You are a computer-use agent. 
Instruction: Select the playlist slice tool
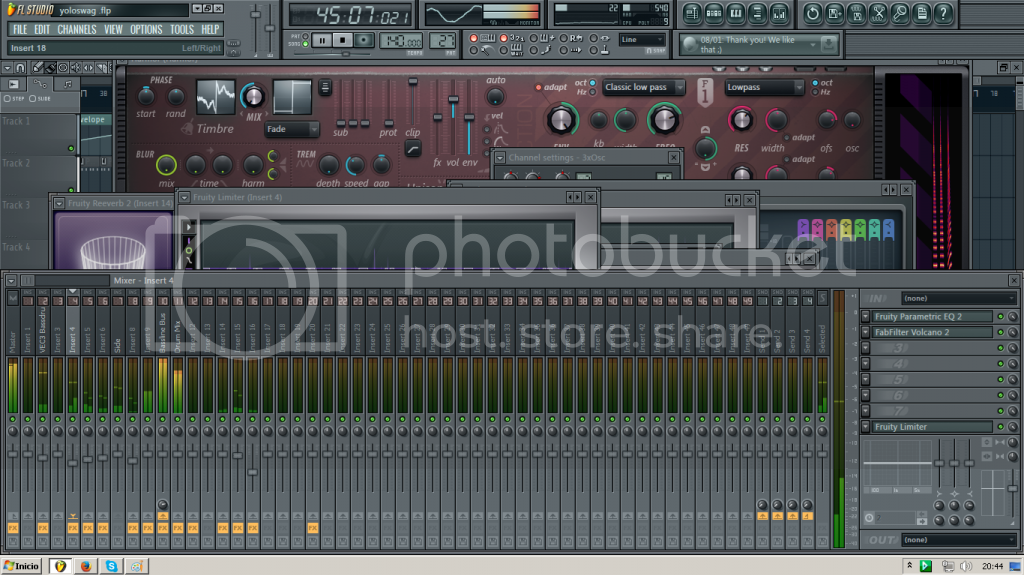coord(101,67)
